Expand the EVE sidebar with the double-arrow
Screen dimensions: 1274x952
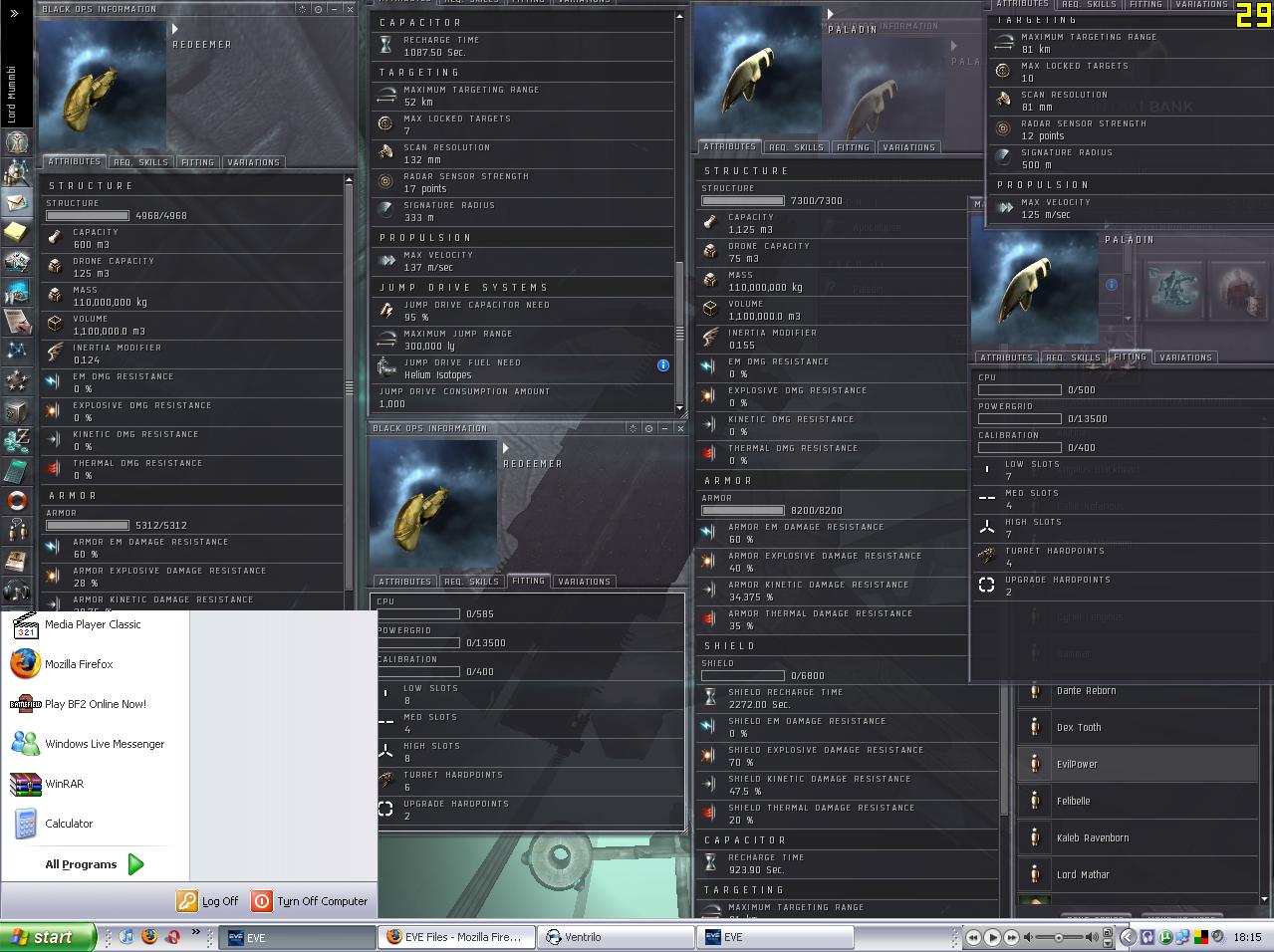(14, 13)
